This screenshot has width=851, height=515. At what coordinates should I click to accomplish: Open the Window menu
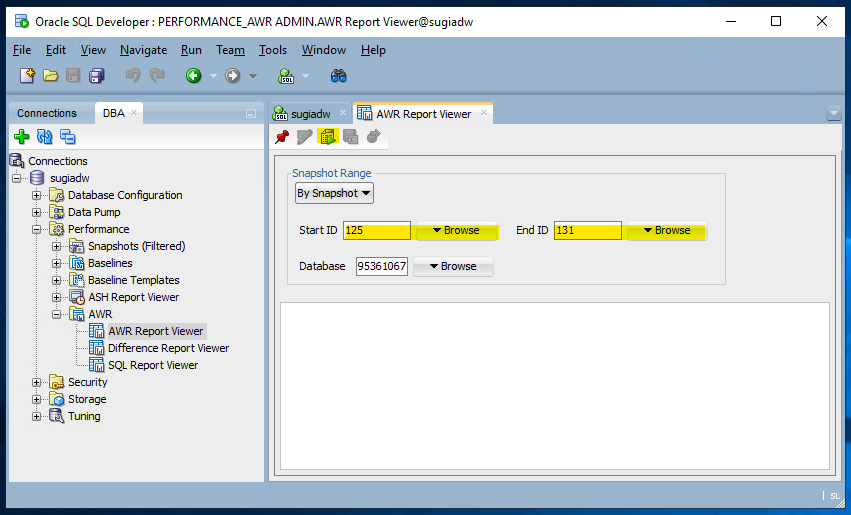point(323,50)
